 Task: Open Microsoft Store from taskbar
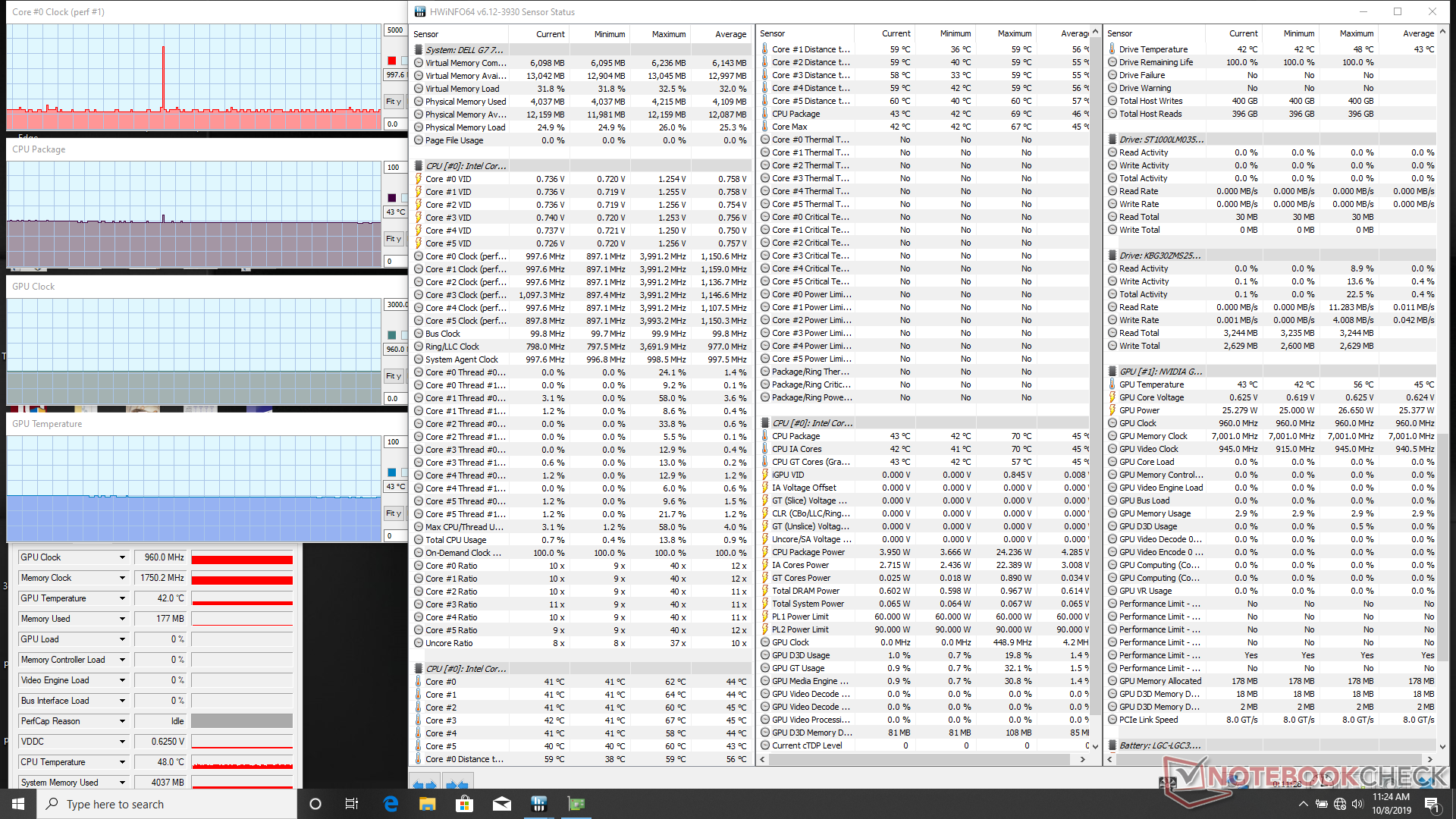pos(465,804)
